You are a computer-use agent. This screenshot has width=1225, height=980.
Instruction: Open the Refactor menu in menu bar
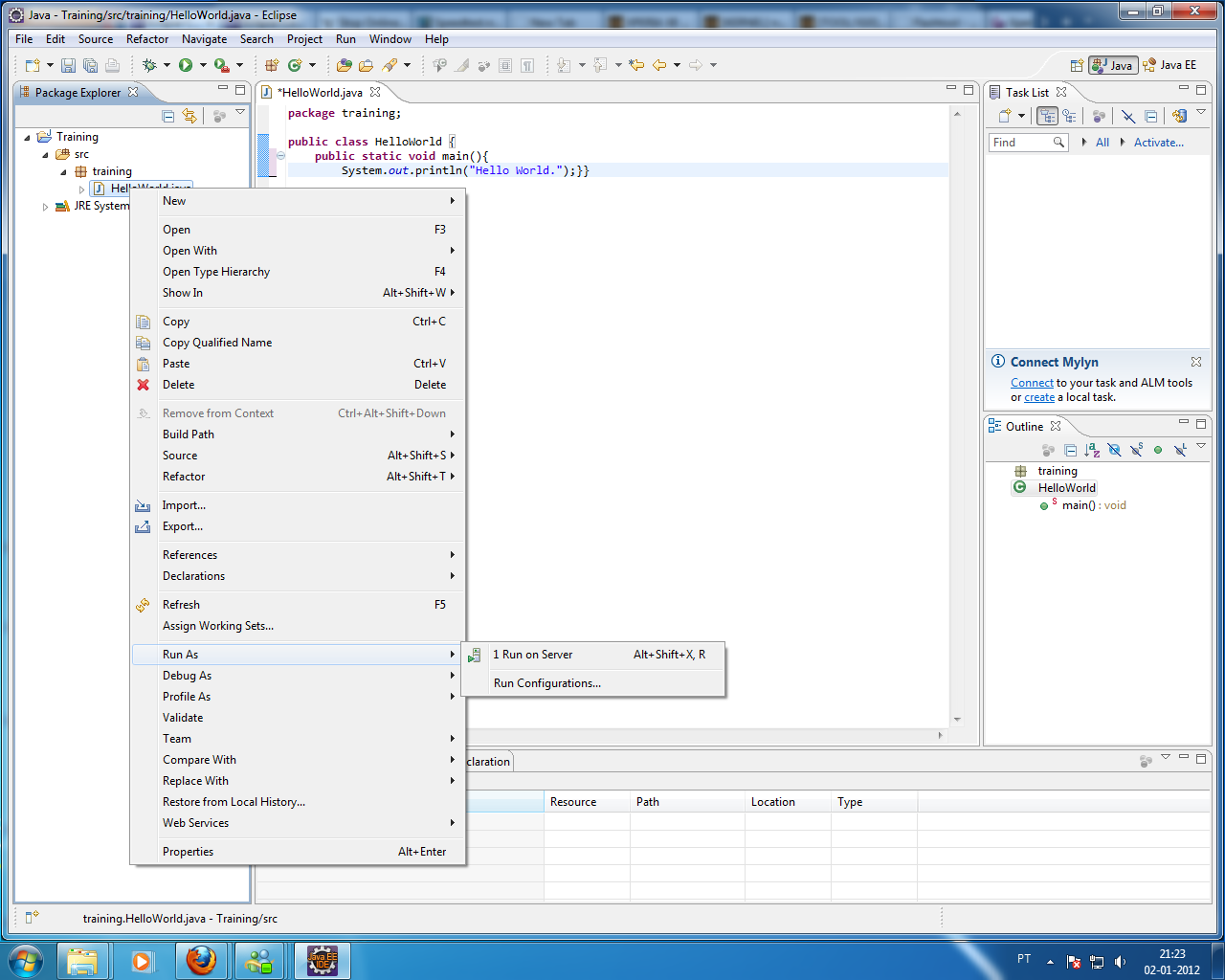[147, 39]
